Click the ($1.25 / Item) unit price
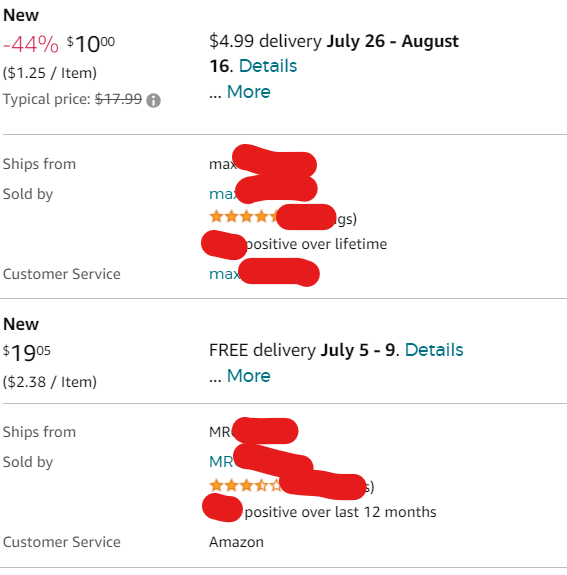The width and height of the screenshot is (567, 575). pos(50,73)
